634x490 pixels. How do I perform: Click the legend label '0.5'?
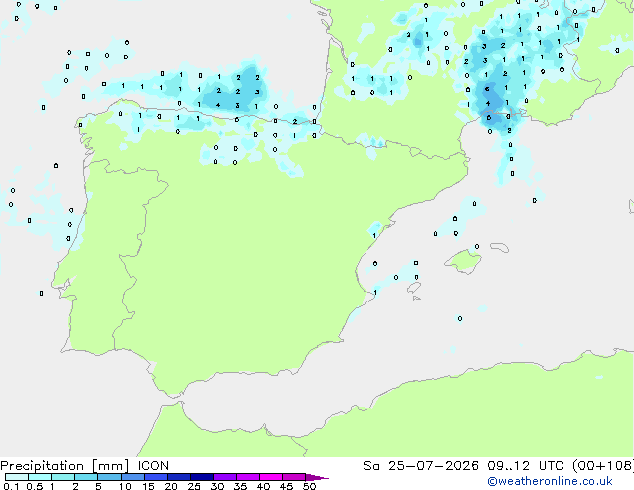tap(35, 486)
